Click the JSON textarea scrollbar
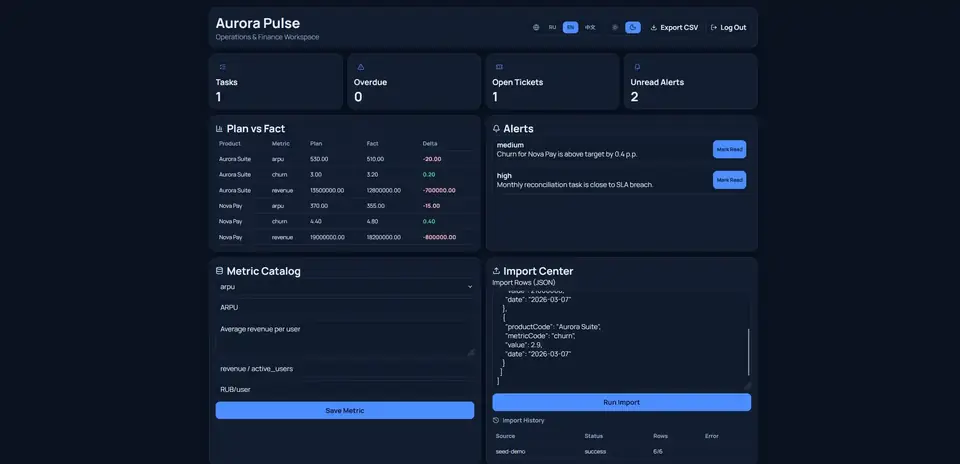 [x=748, y=352]
